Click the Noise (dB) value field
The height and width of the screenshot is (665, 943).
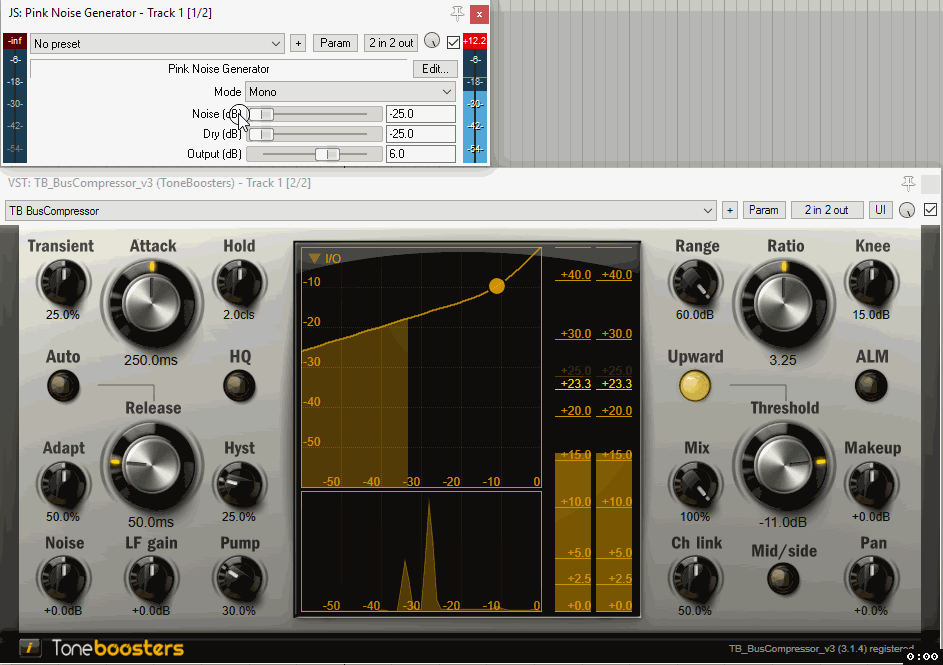pyautogui.click(x=420, y=114)
